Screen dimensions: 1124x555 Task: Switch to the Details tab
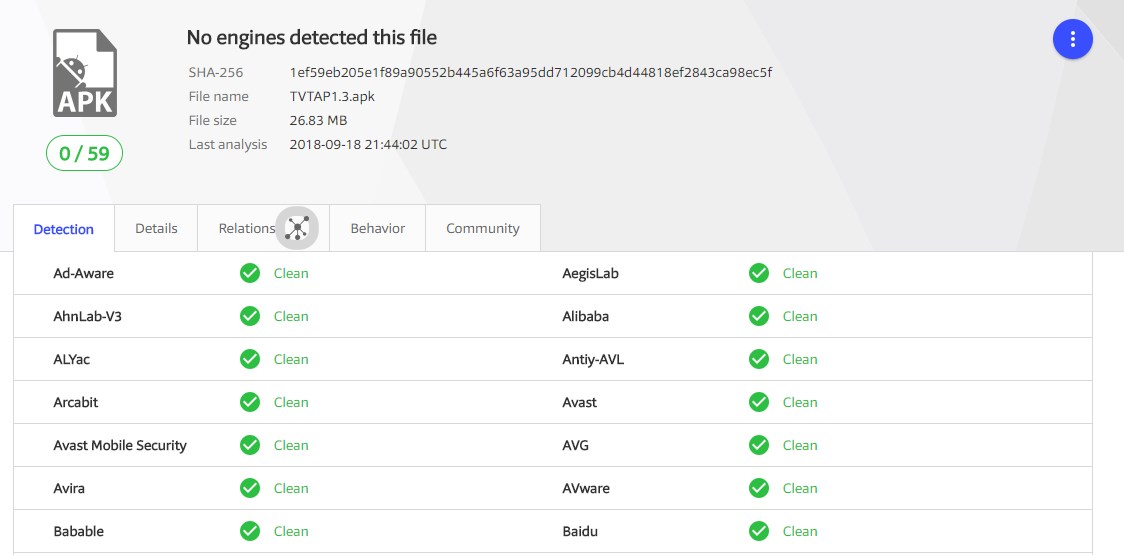pyautogui.click(x=156, y=228)
